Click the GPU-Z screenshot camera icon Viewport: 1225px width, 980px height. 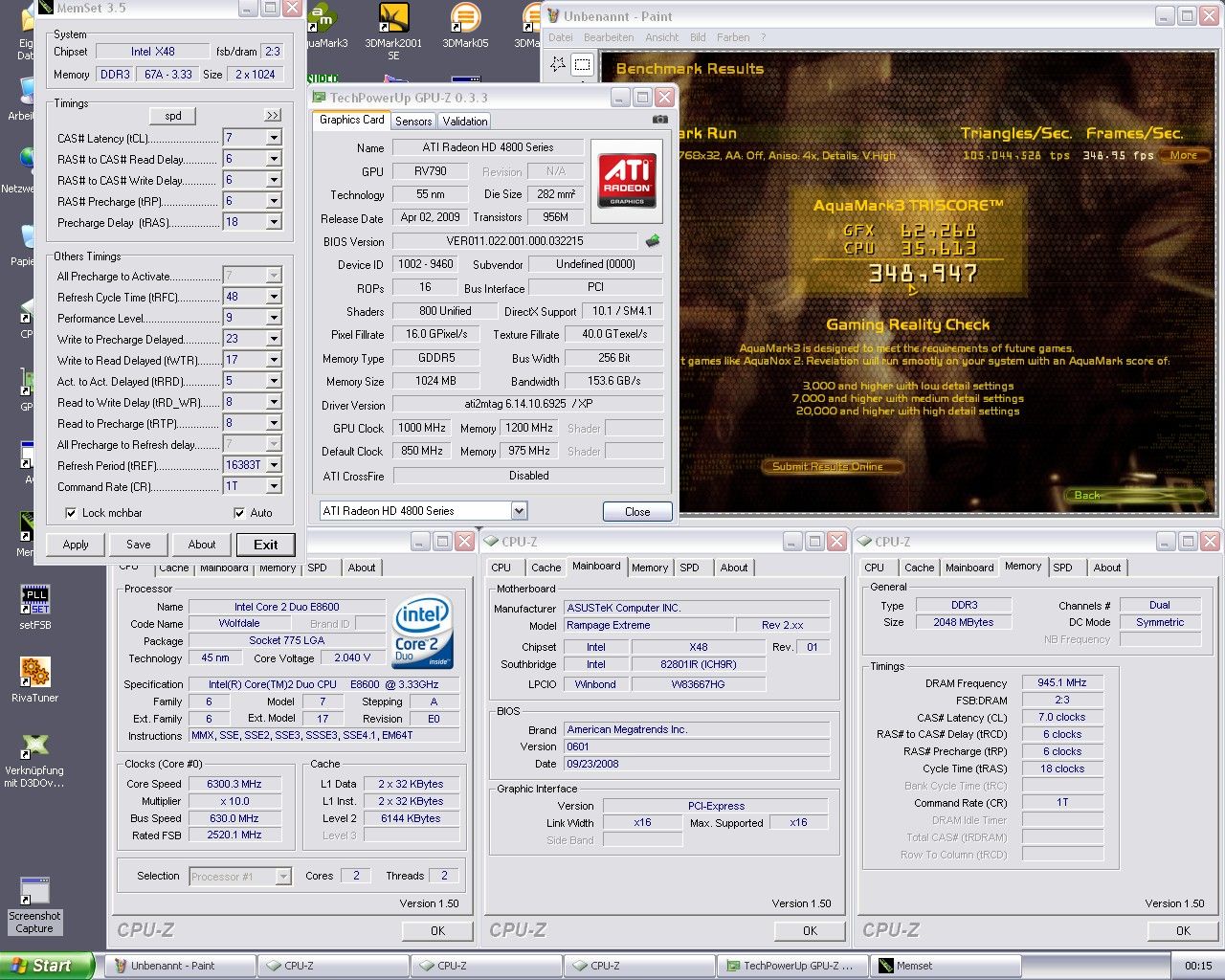click(x=659, y=120)
